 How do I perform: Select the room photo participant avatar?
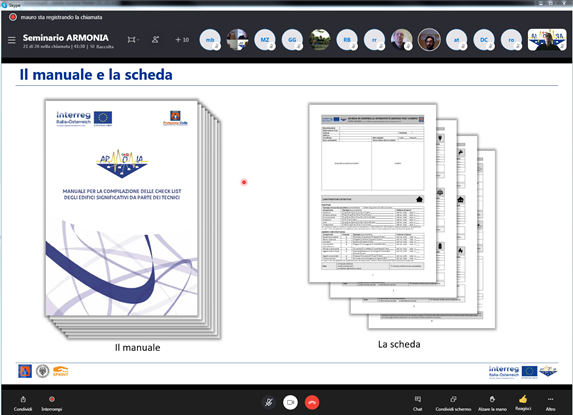(238, 39)
